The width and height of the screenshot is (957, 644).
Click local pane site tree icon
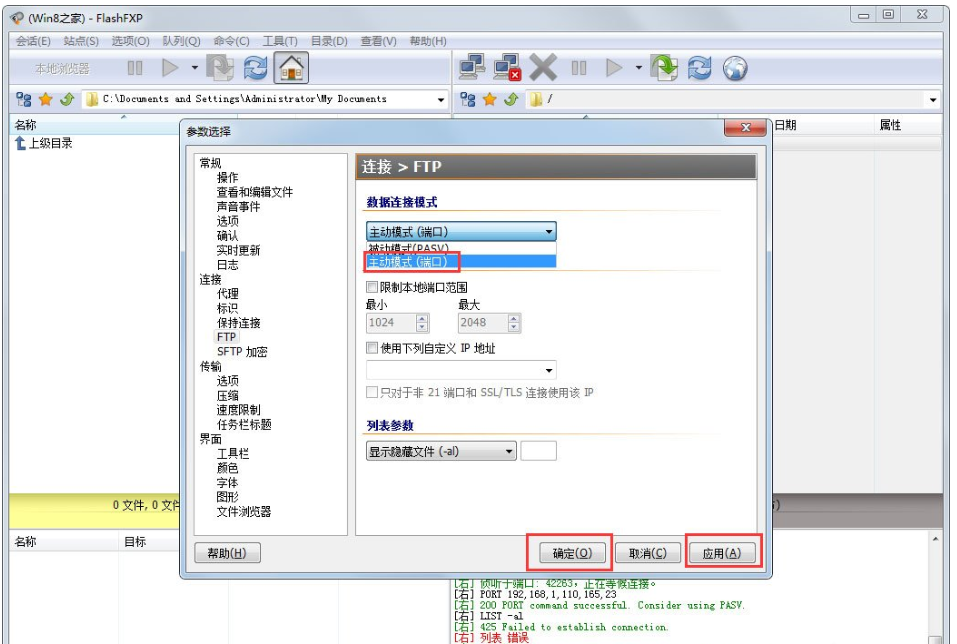point(24,99)
